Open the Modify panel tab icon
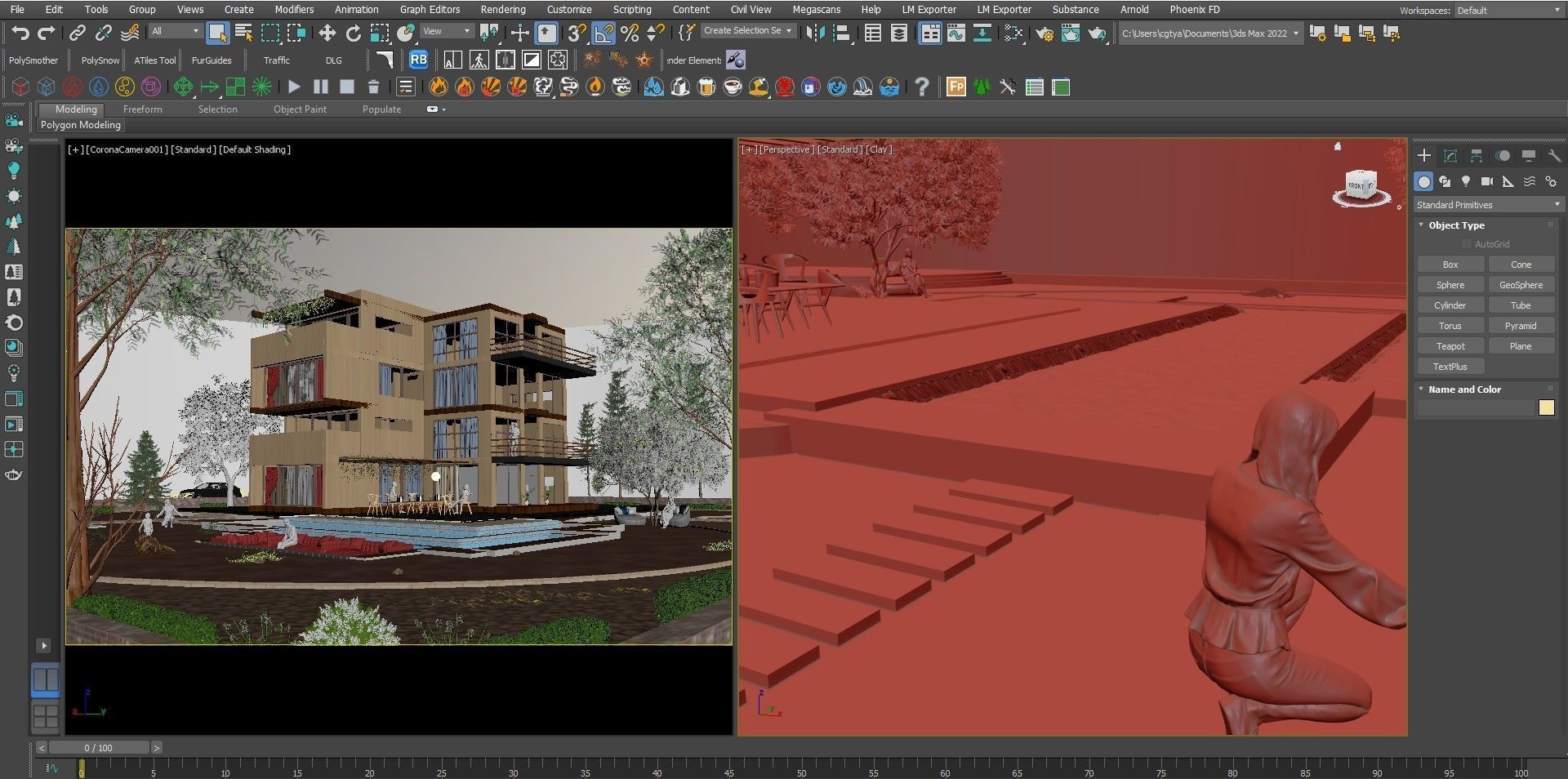The width and height of the screenshot is (1568, 779). click(1450, 155)
